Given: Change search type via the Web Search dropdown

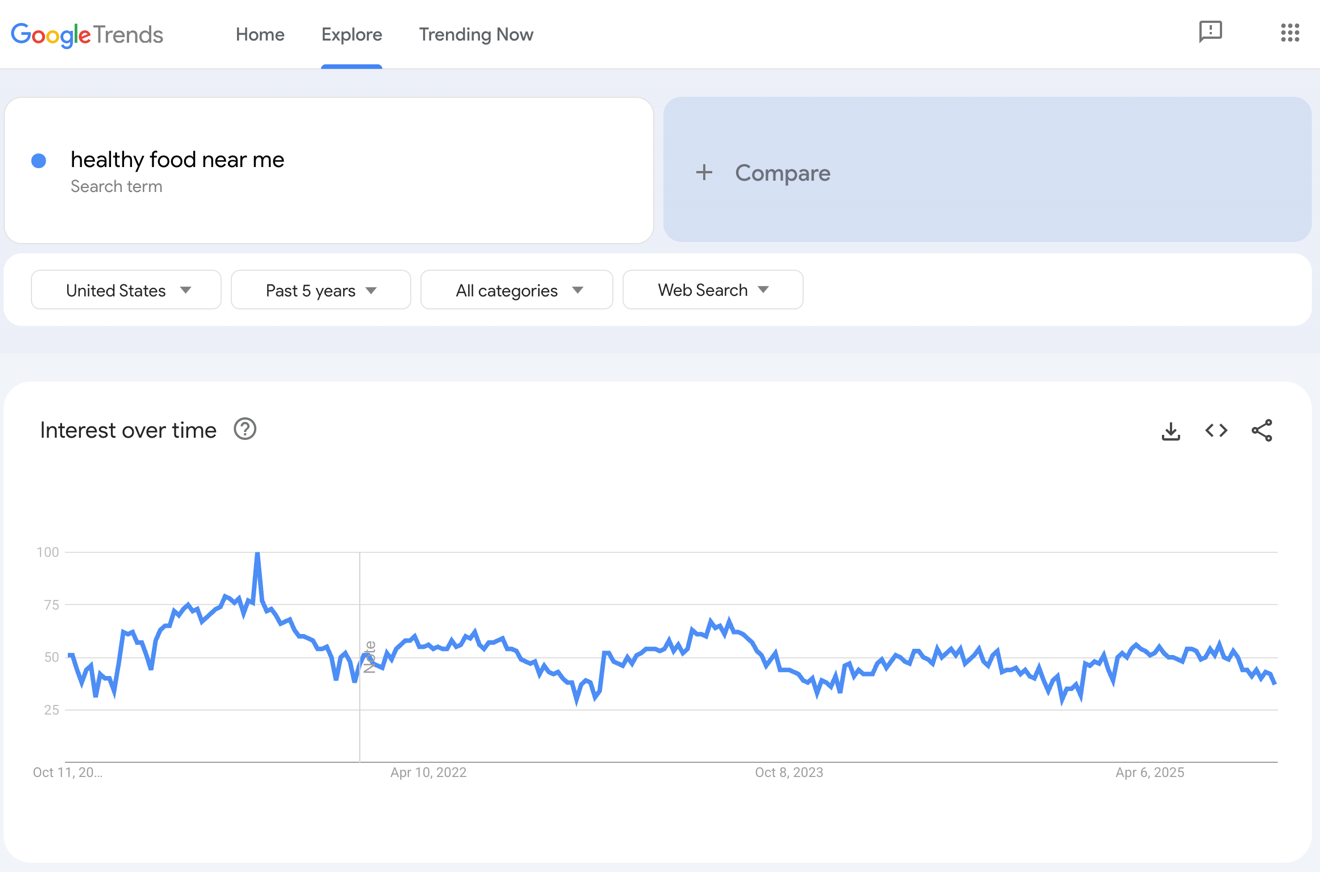Looking at the screenshot, I should pos(712,289).
